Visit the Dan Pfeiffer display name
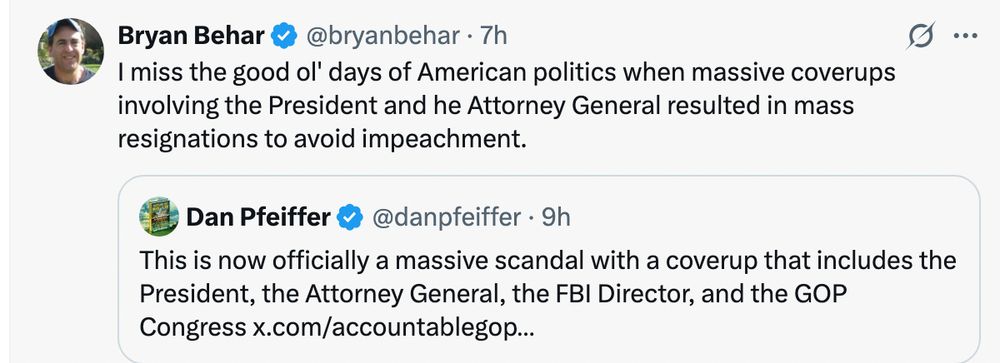Screen dimensions: 1000x363 pos(258,218)
